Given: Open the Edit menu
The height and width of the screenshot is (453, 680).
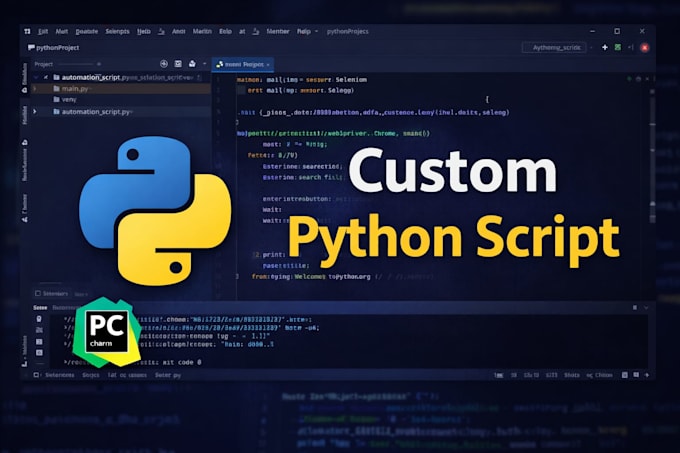Looking at the screenshot, I should click(43, 31).
